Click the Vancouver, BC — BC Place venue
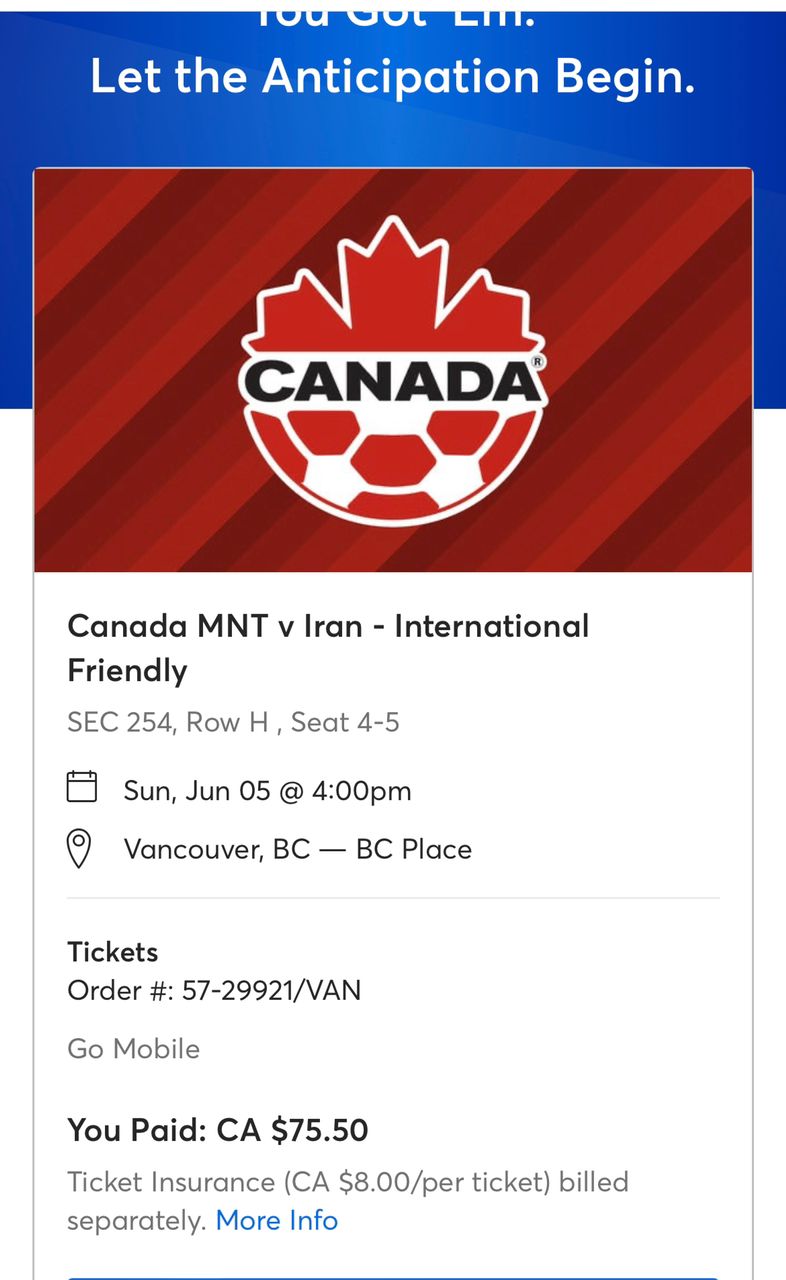This screenshot has width=786, height=1280. [x=298, y=849]
